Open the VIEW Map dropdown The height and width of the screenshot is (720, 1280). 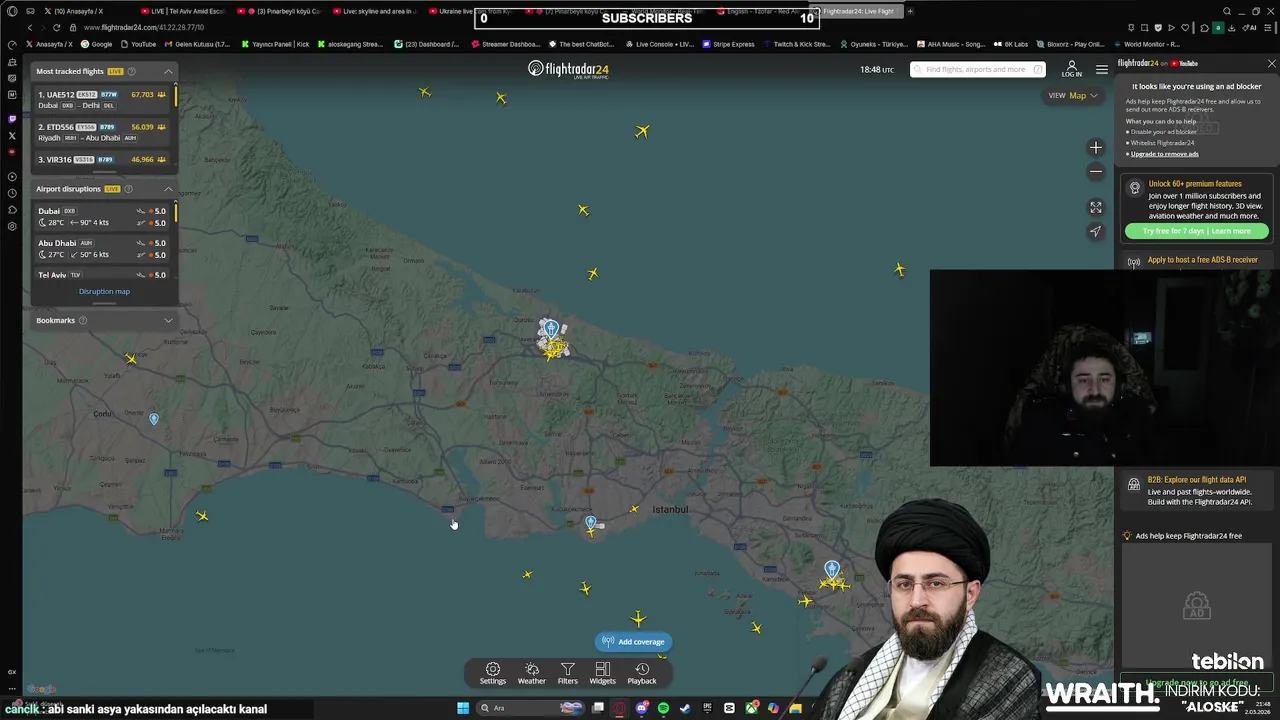1073,95
